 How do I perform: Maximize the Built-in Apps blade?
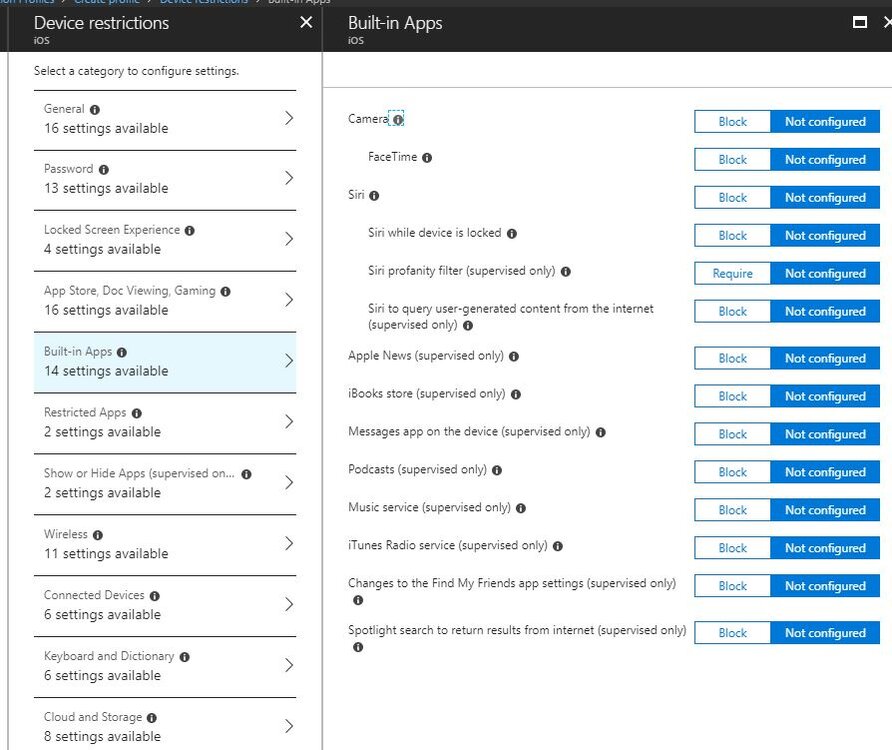(x=860, y=22)
